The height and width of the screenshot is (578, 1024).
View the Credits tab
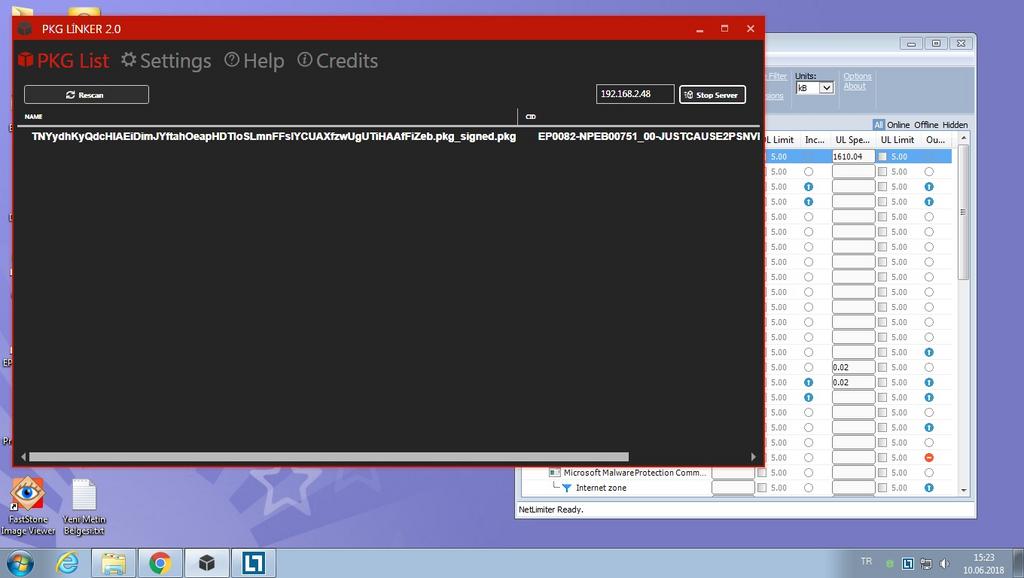(x=338, y=61)
